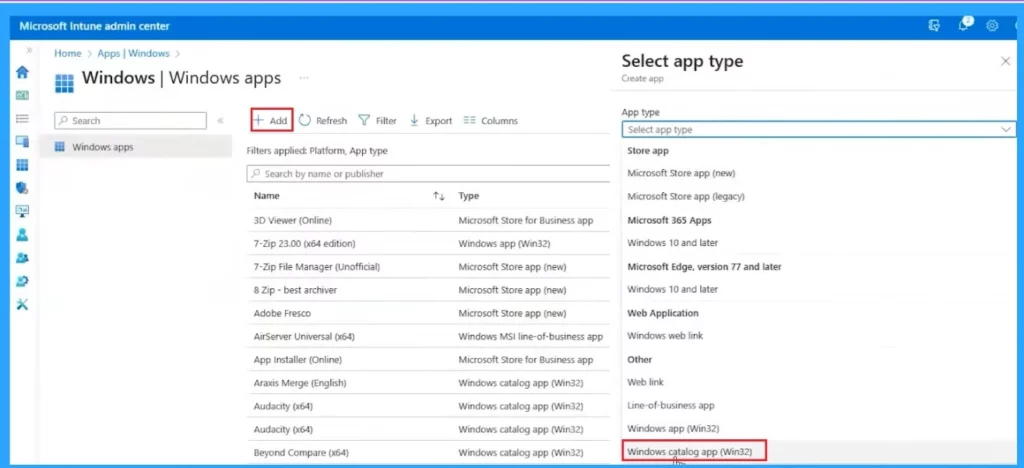The height and width of the screenshot is (468, 1024).
Task: Open Reports monitor icon in sidebar
Action: pyautogui.click(x=22, y=211)
